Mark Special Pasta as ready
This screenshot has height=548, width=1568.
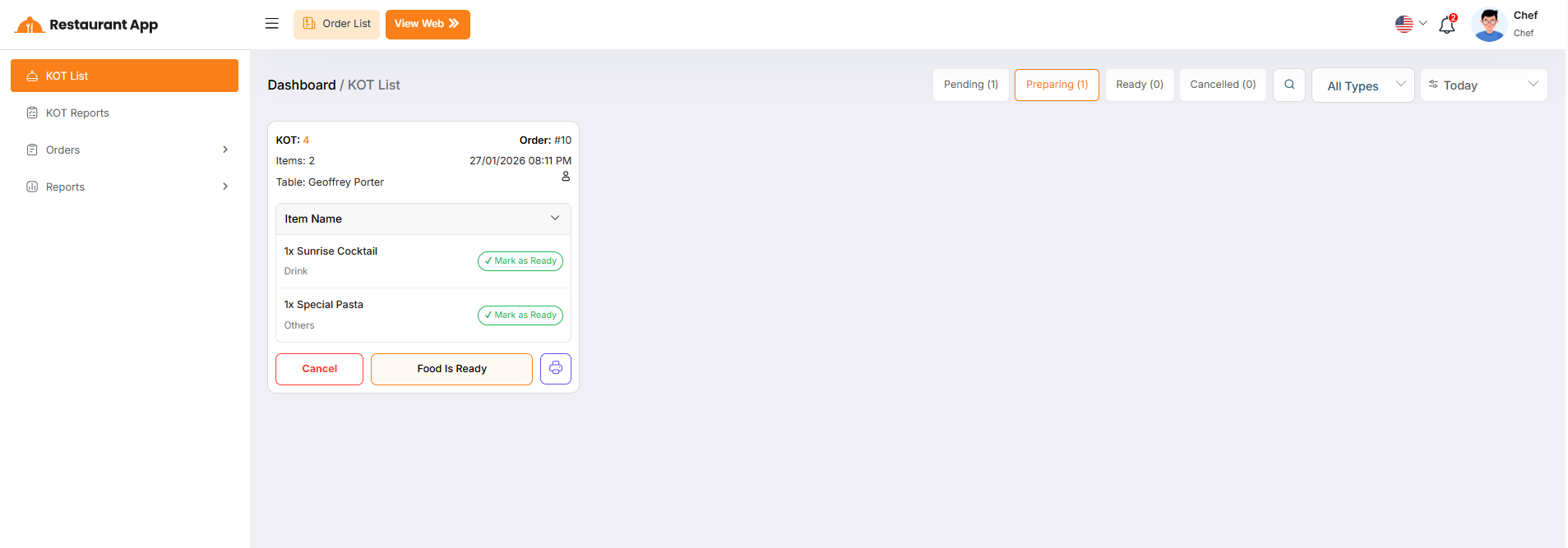[520, 315]
